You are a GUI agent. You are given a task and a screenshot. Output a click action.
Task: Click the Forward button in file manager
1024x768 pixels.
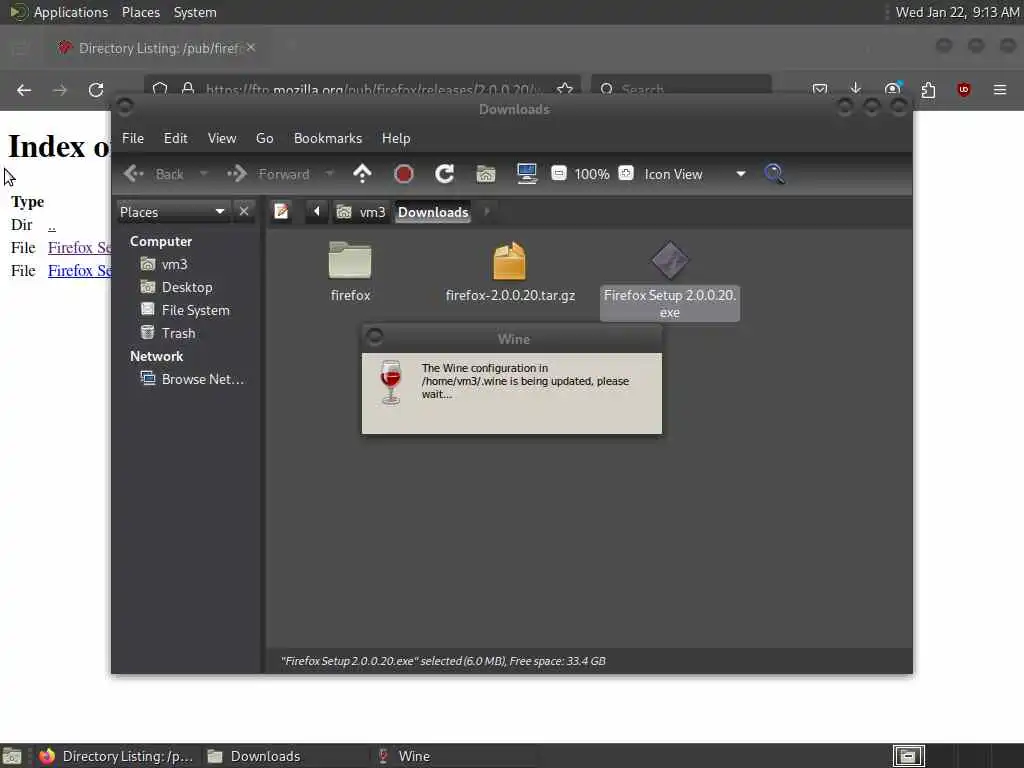tap(268, 174)
